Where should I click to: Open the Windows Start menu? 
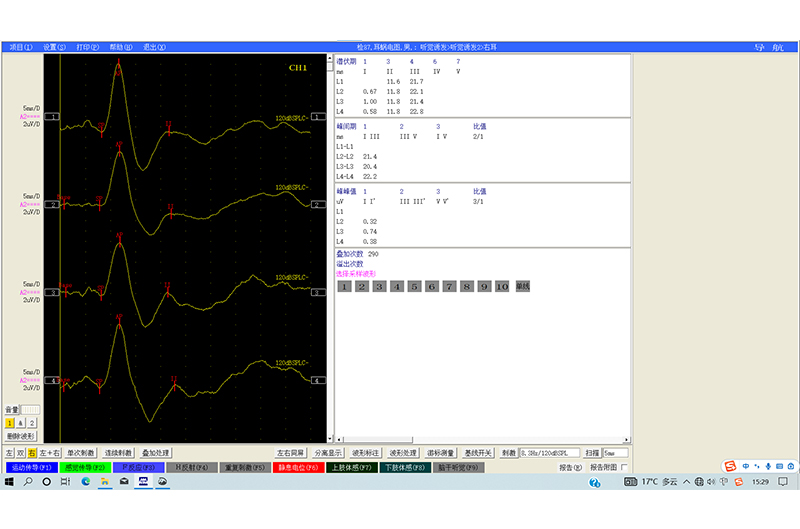(x=9, y=482)
